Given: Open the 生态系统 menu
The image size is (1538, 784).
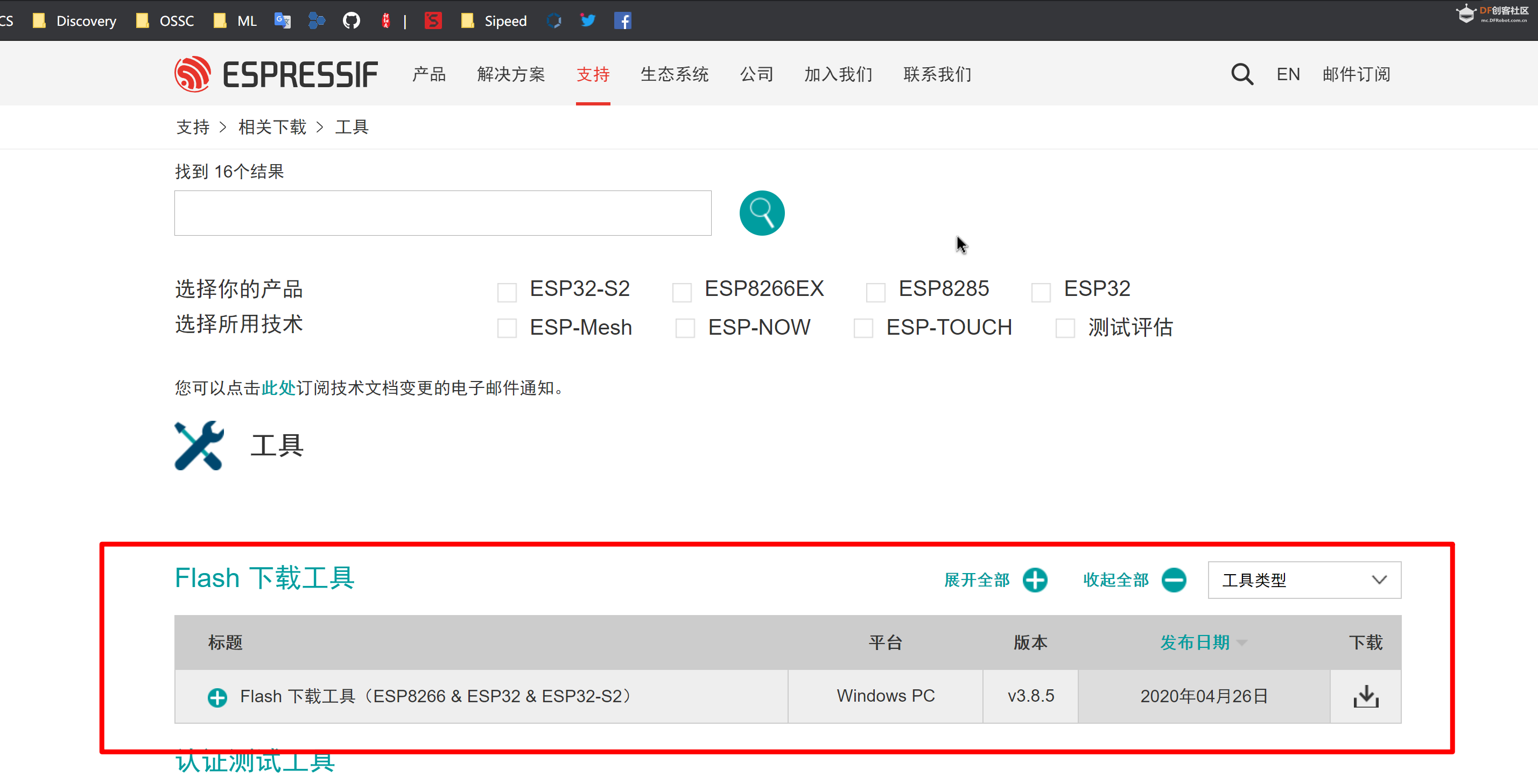Looking at the screenshot, I should [675, 74].
